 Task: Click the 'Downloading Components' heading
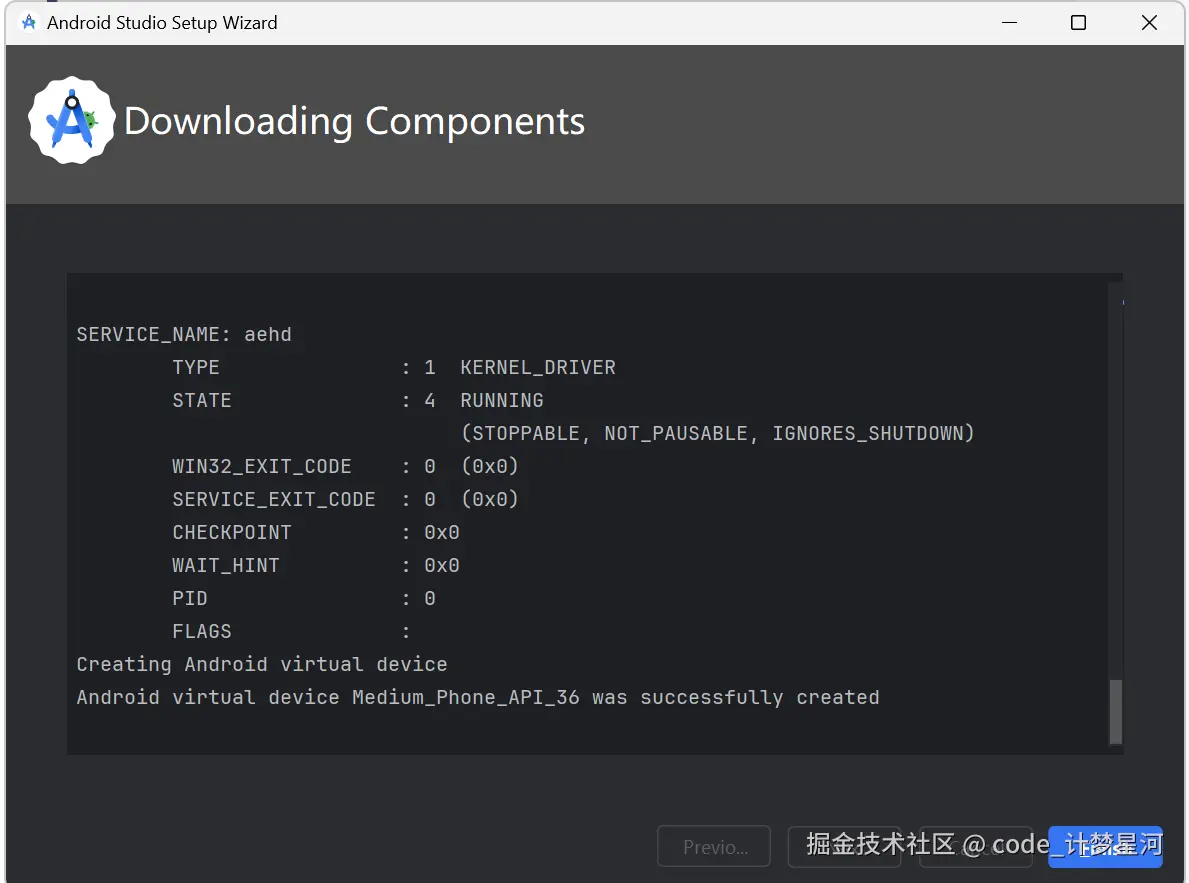[x=354, y=121]
